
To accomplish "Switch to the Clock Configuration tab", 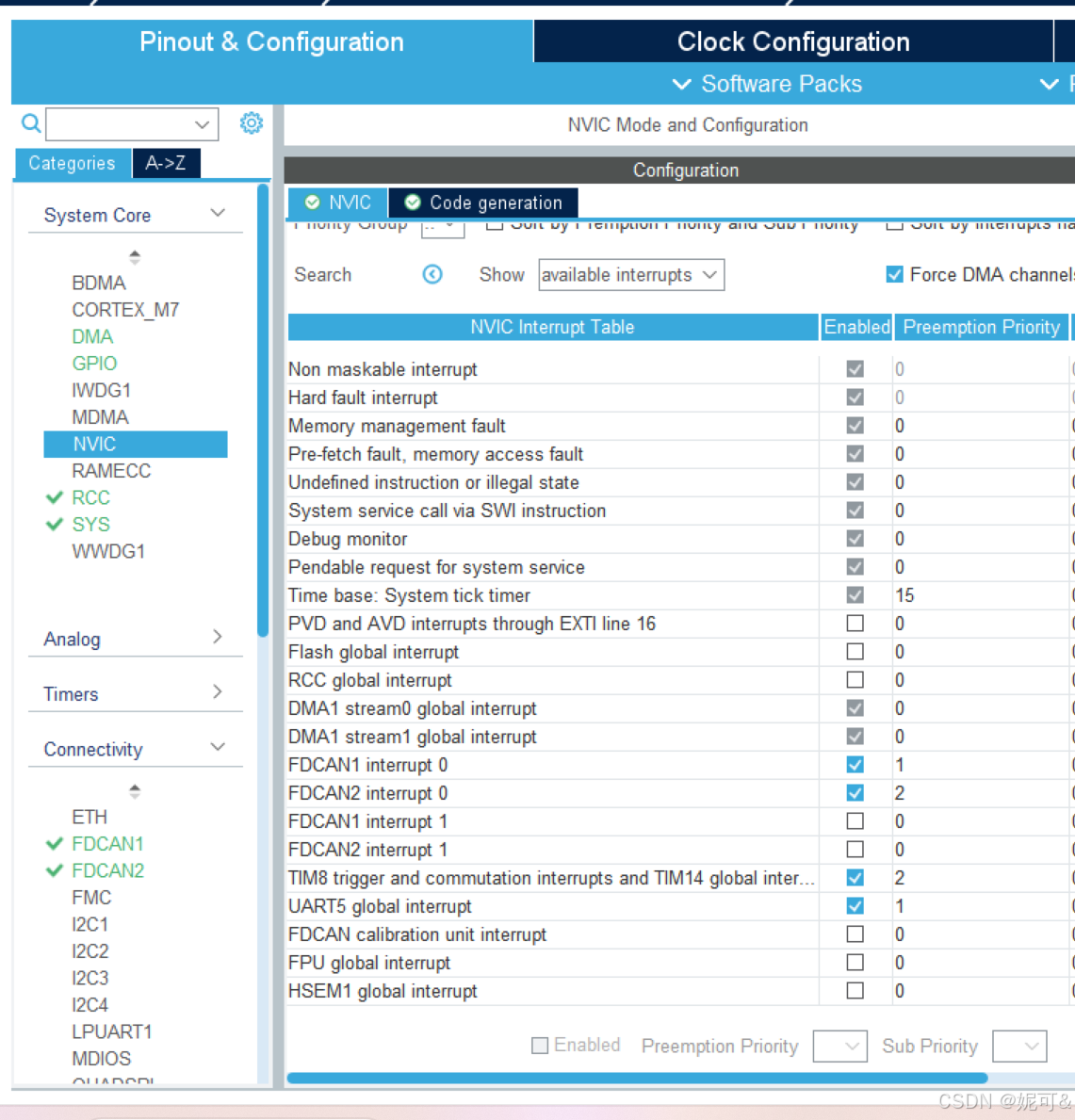I will point(792,41).
